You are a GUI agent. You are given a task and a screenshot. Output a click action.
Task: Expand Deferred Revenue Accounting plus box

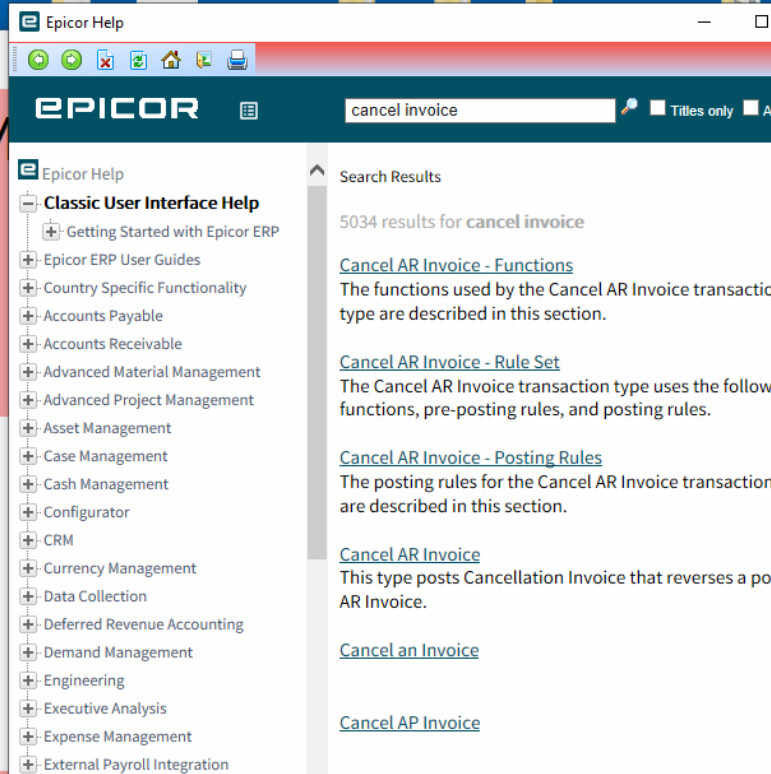(28, 624)
